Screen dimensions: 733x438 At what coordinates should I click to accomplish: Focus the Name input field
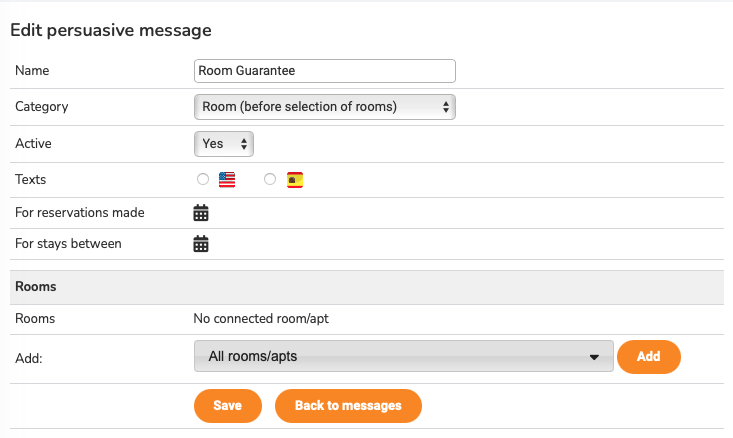(x=325, y=71)
